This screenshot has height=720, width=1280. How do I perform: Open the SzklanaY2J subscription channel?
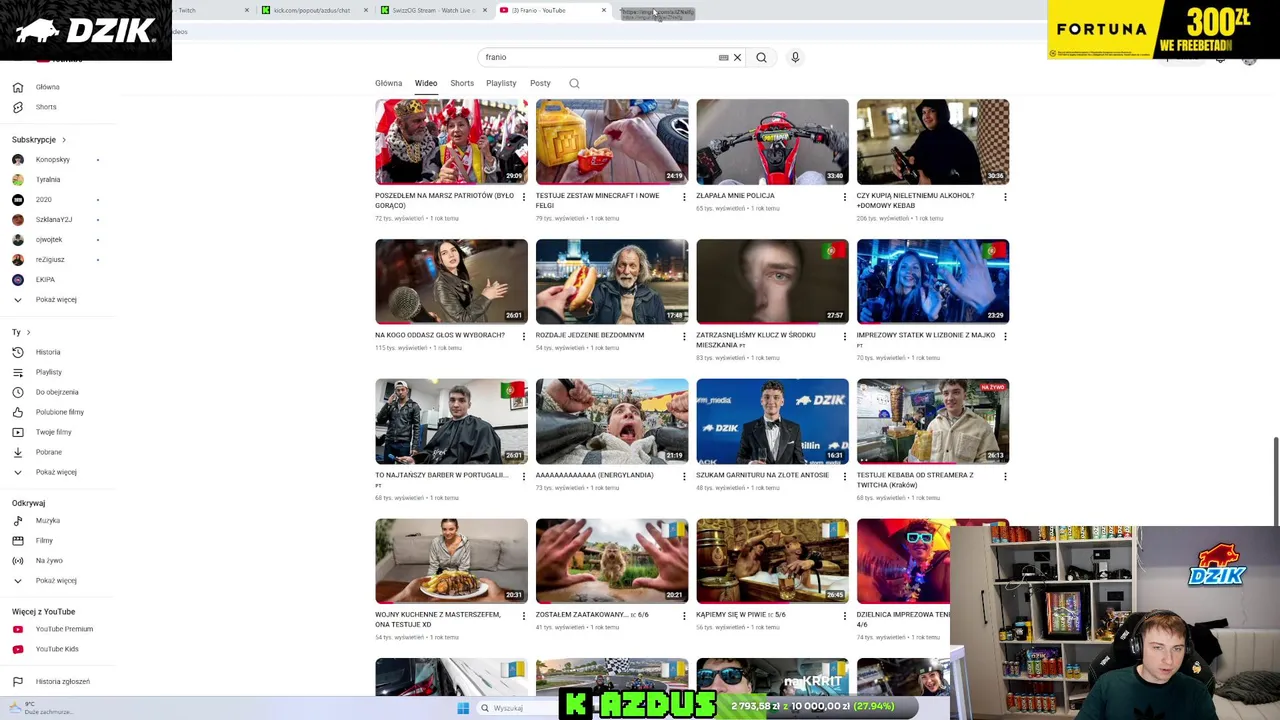pos(54,219)
